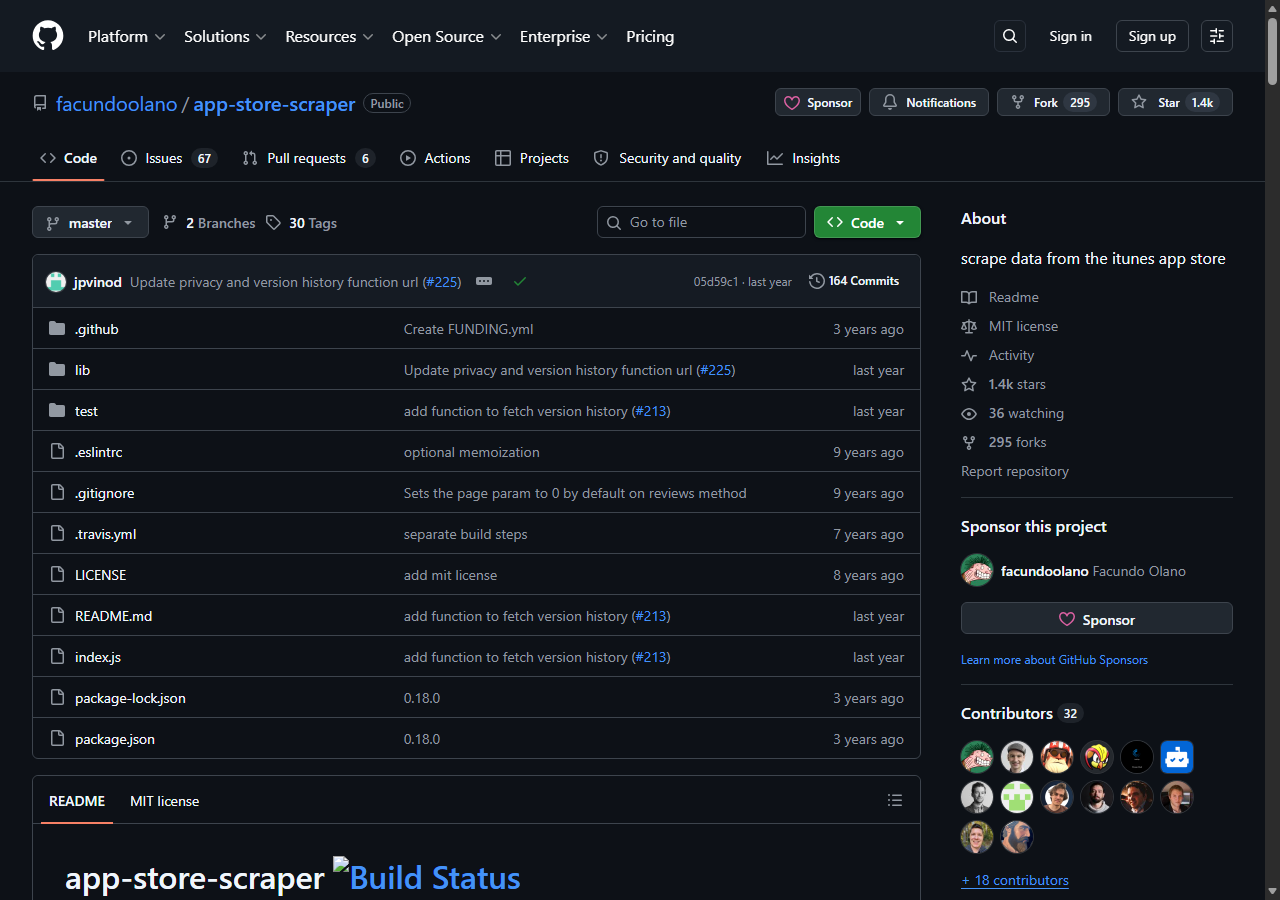Fork the repository via Fork button
The width and height of the screenshot is (1280, 900).
pos(1053,102)
